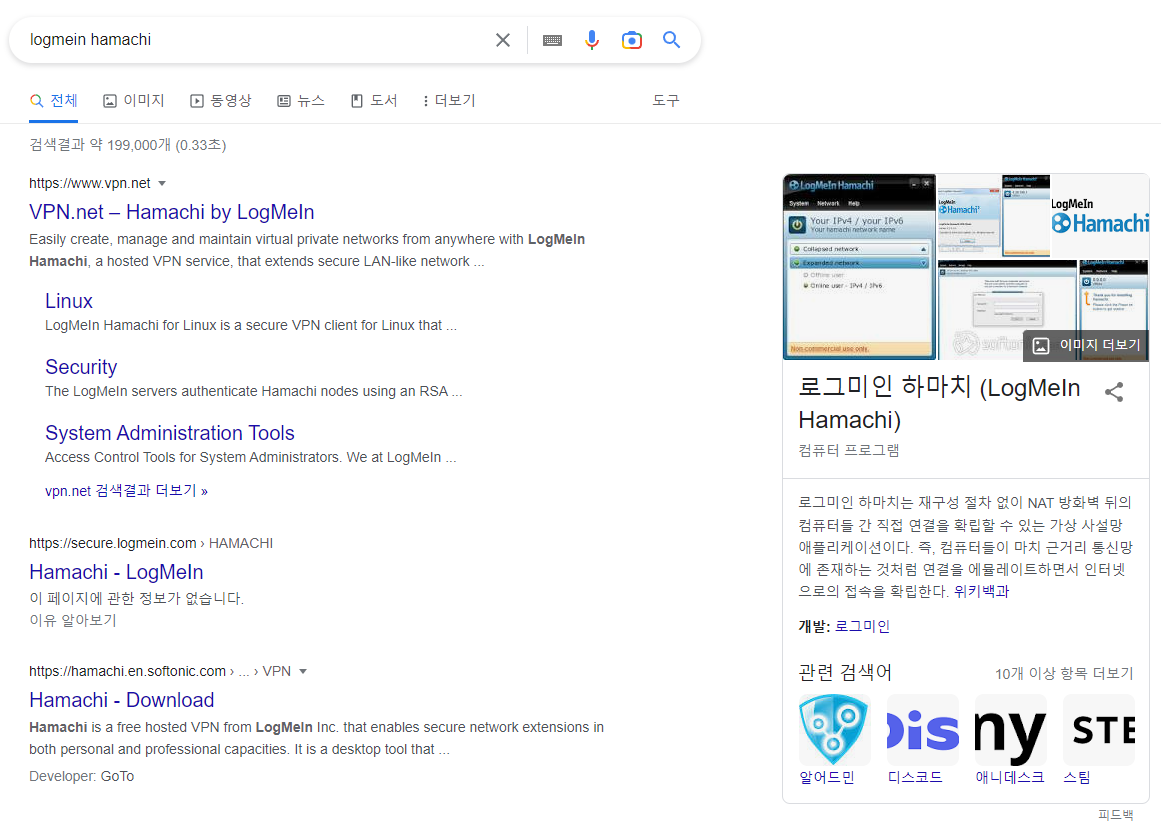This screenshot has height=828, width=1161.
Task: Click 이유 알아보기 under Hamachi result
Action: point(73,621)
